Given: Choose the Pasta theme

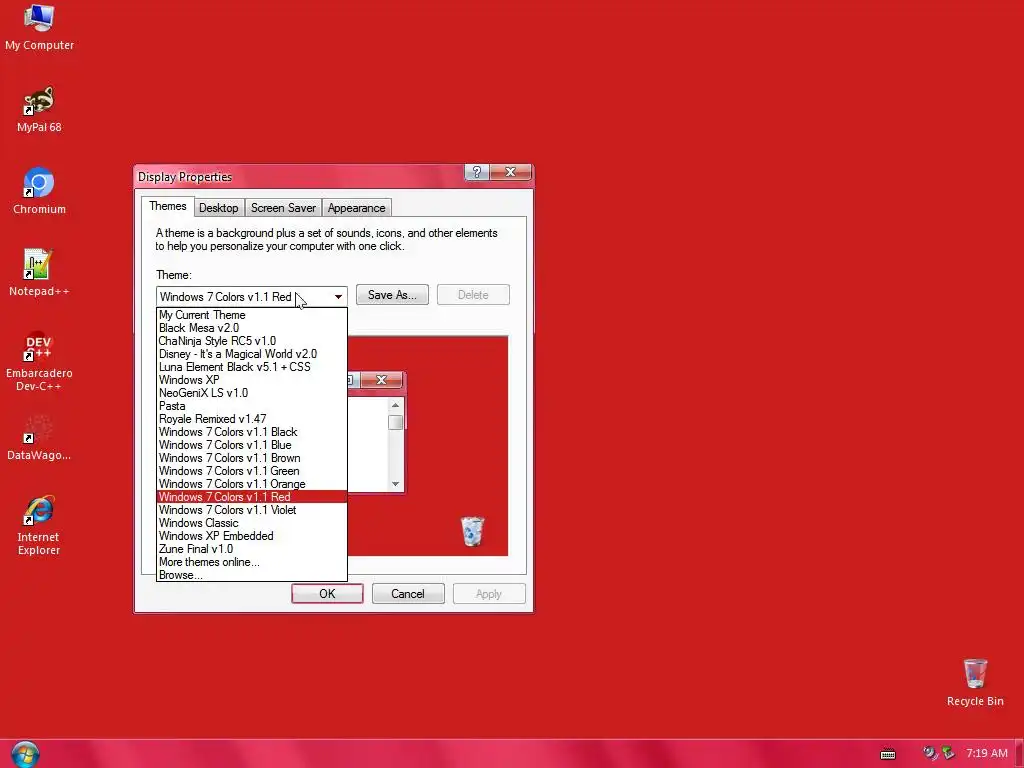Looking at the screenshot, I should [x=252, y=406].
